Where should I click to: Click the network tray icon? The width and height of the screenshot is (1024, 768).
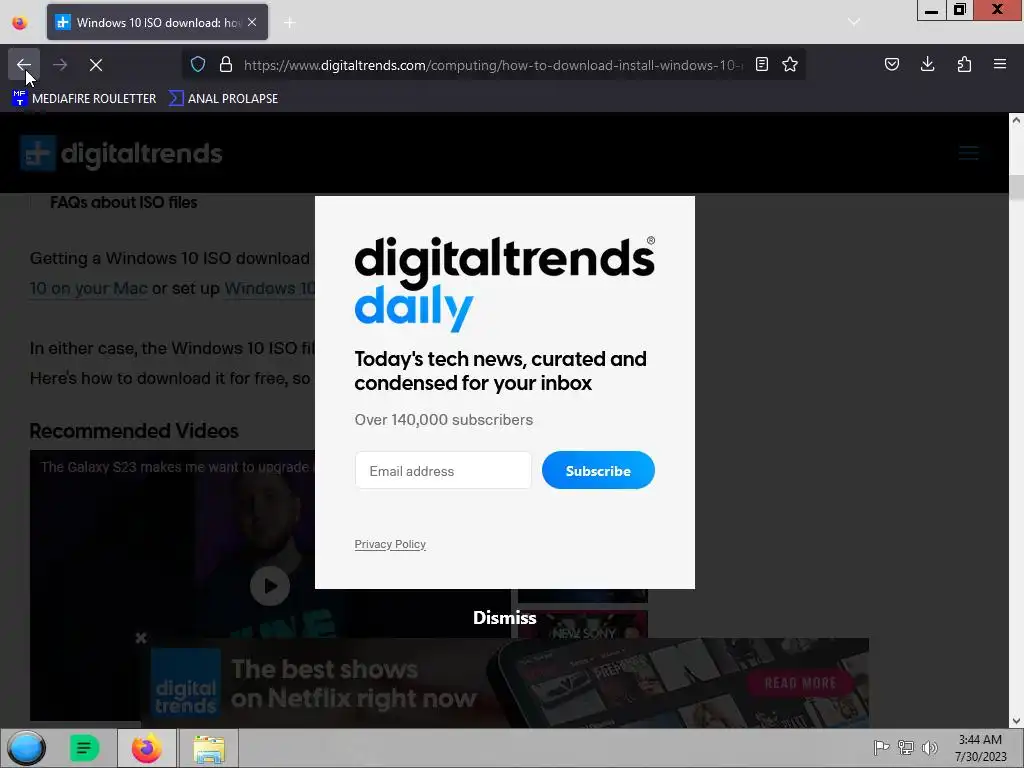pyautogui.click(x=905, y=747)
